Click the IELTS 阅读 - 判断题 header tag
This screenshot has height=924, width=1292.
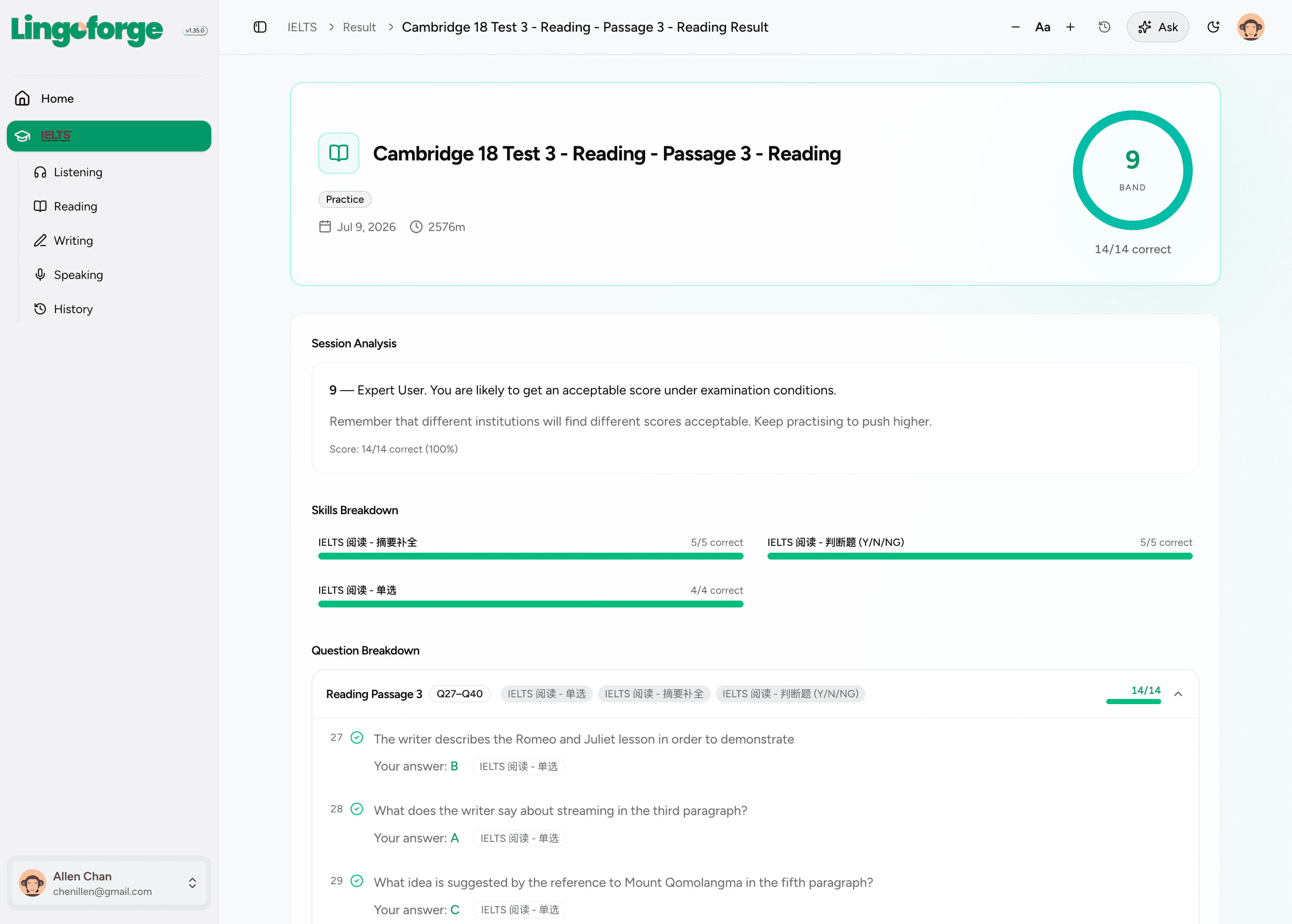(x=790, y=693)
